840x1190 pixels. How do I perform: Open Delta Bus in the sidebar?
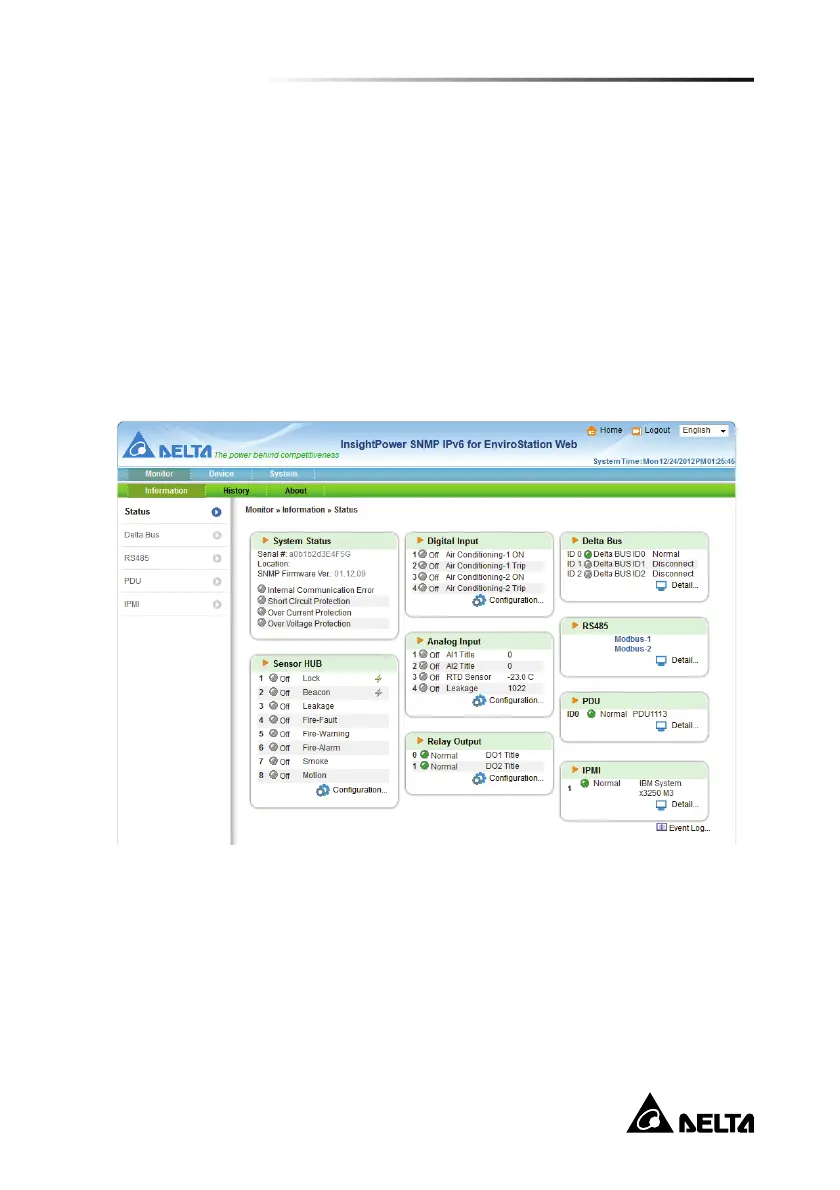tap(142, 535)
